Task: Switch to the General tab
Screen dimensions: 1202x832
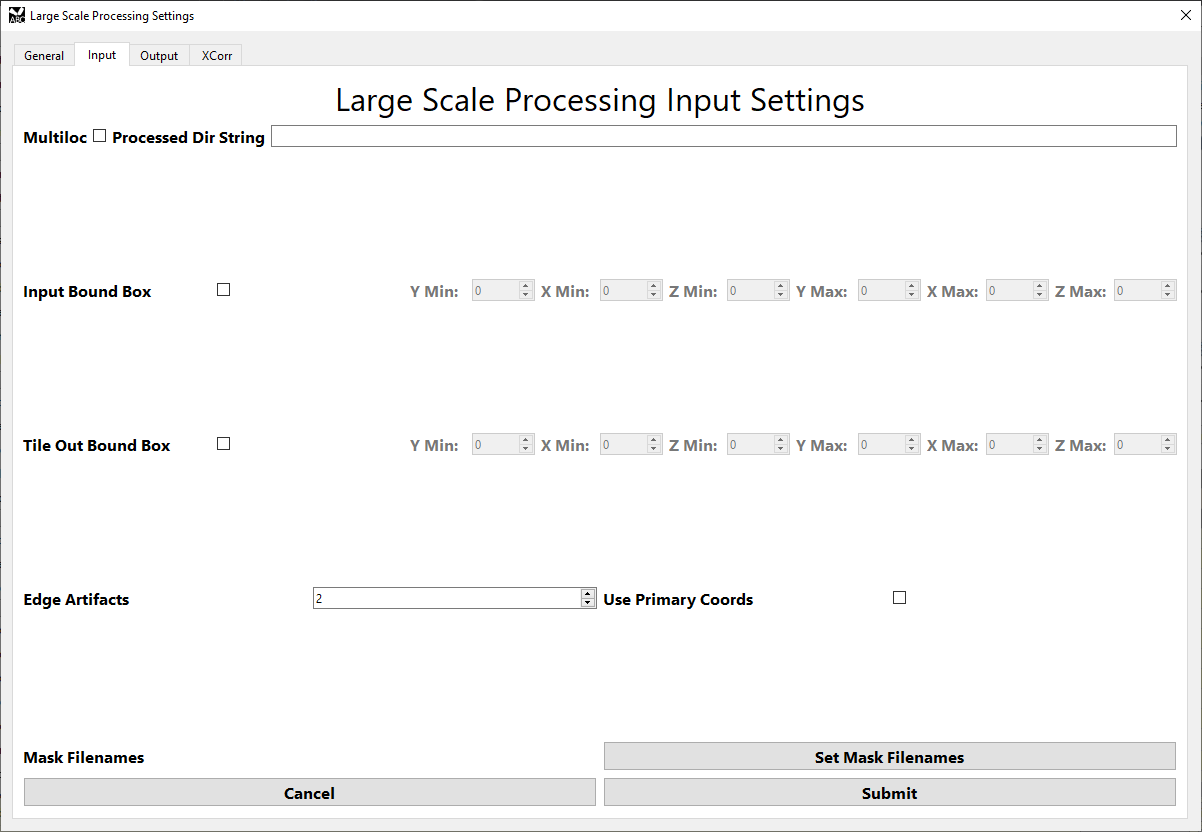Action: click(x=44, y=56)
